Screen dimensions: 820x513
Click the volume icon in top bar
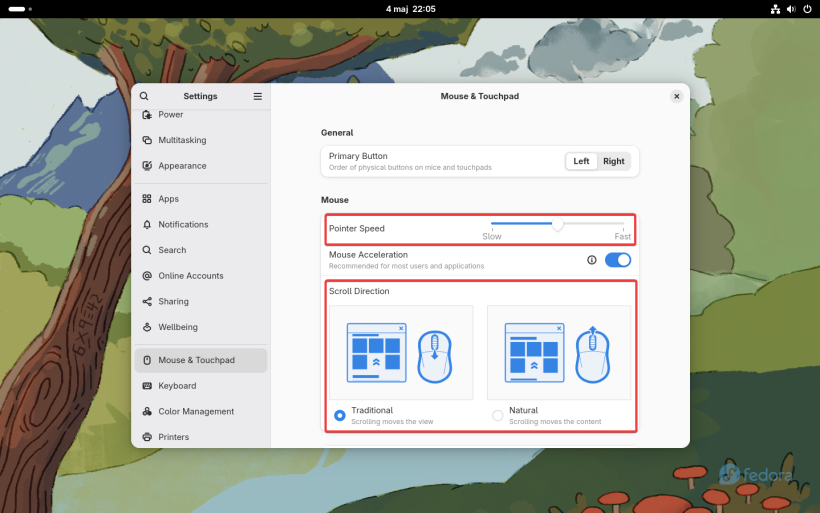click(x=791, y=9)
